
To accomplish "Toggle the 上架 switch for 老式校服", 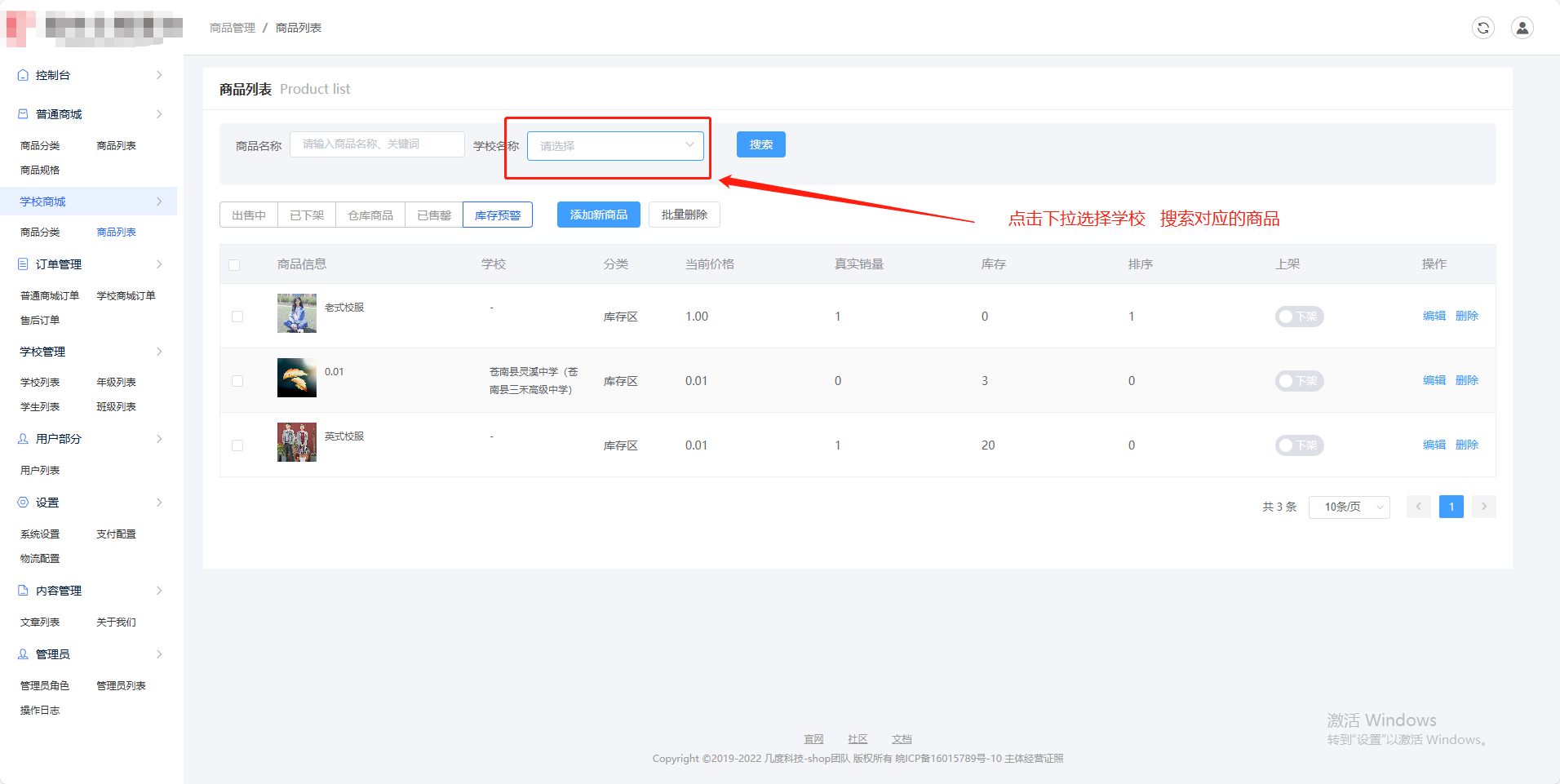I will pyautogui.click(x=1299, y=317).
